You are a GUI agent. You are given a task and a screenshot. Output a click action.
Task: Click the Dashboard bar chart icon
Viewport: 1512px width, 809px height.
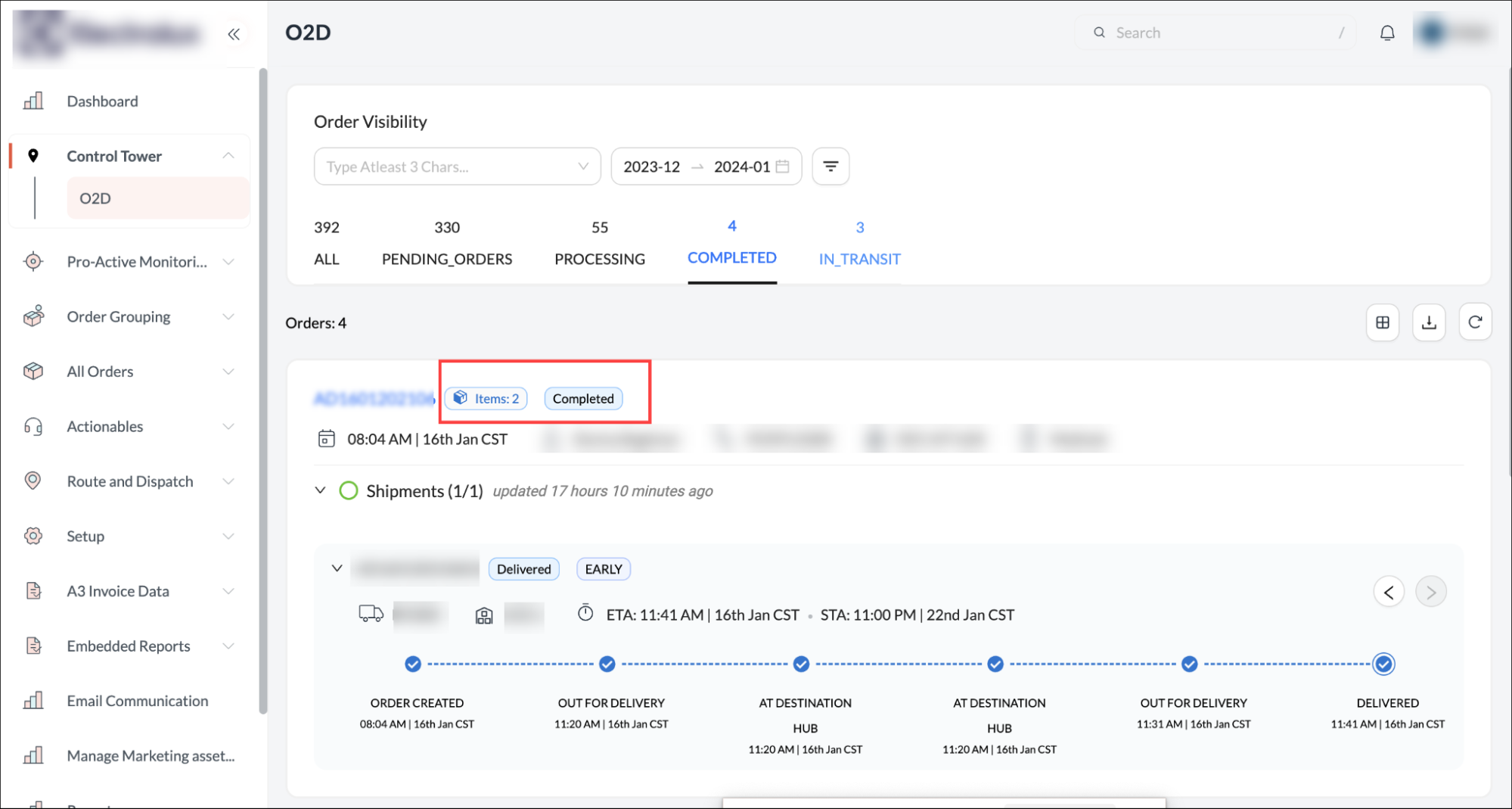pos(33,101)
